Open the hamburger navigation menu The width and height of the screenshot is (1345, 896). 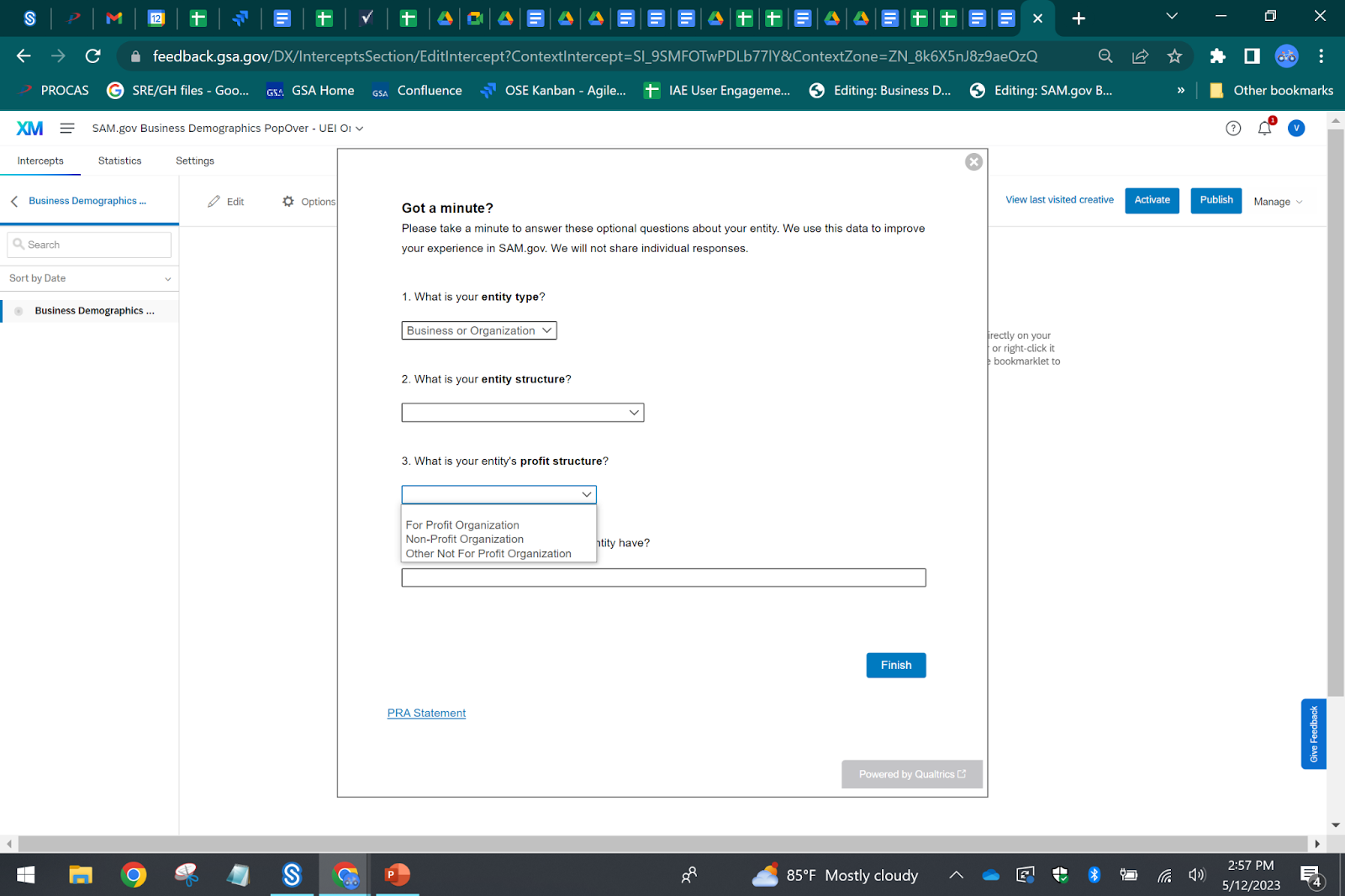pyautogui.click(x=67, y=128)
